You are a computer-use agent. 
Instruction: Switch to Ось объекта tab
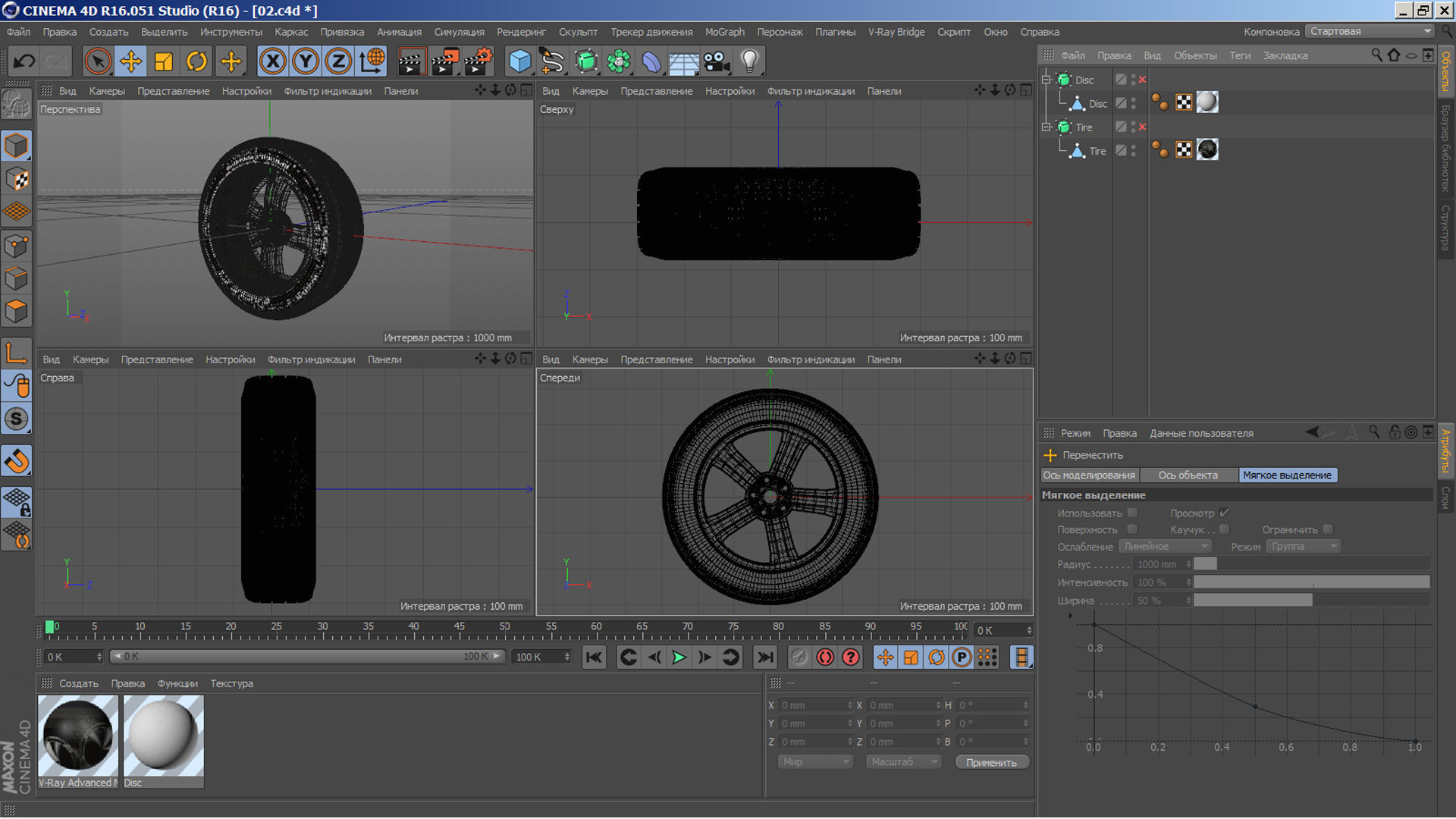click(x=1188, y=475)
